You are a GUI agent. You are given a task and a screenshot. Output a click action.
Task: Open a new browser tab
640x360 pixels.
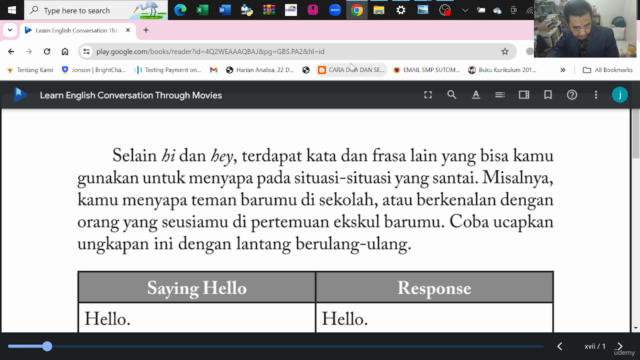pos(146,30)
